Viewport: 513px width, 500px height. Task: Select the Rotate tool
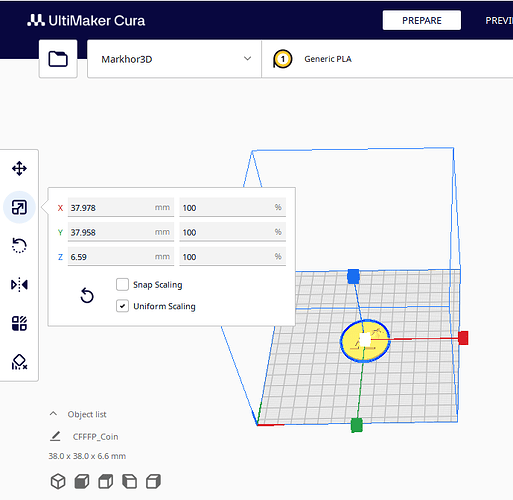tap(19, 246)
